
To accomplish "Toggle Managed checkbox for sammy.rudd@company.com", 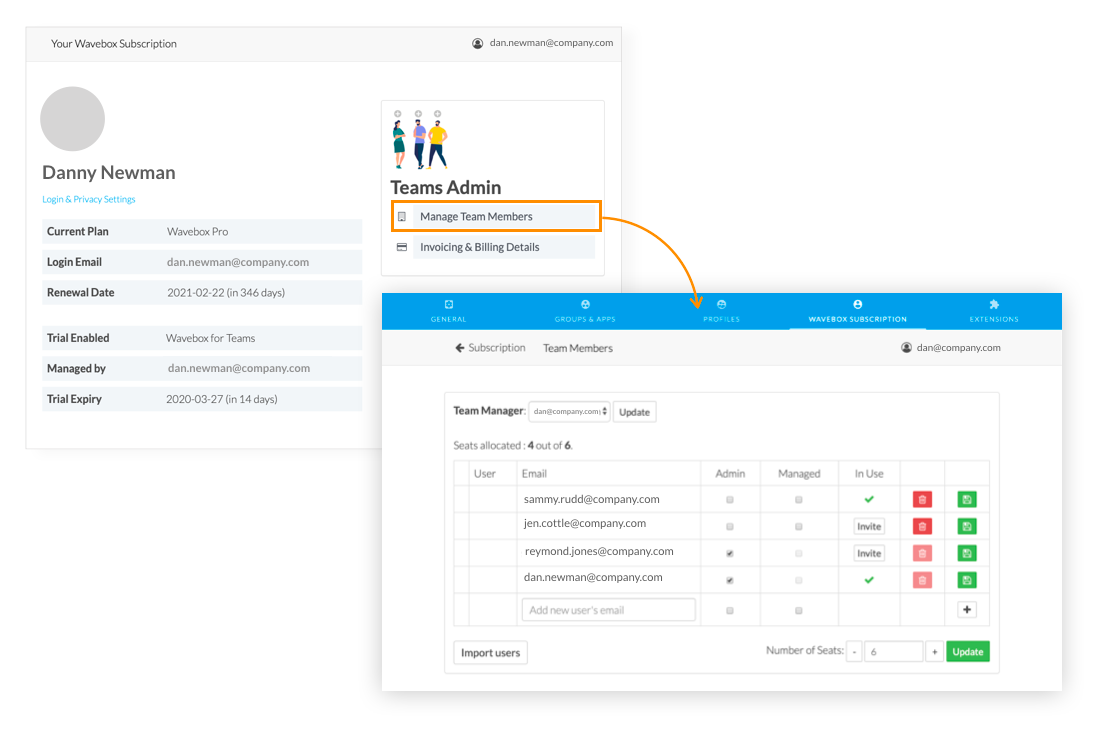I will pos(798,500).
